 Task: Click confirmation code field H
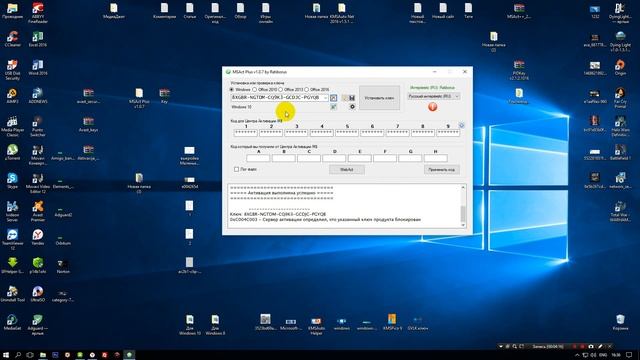point(436,158)
